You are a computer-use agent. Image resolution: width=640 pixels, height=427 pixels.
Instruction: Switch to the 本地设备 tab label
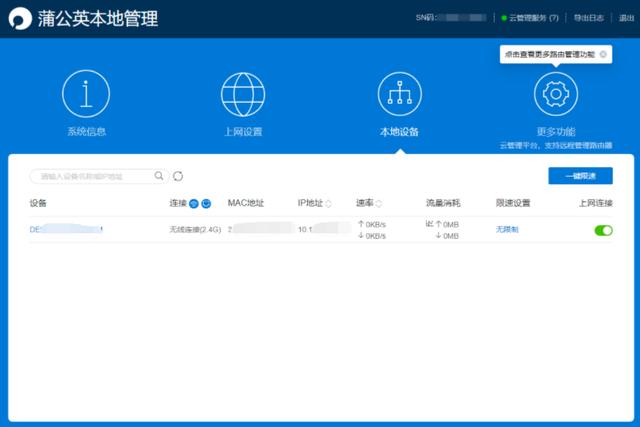[399, 131]
